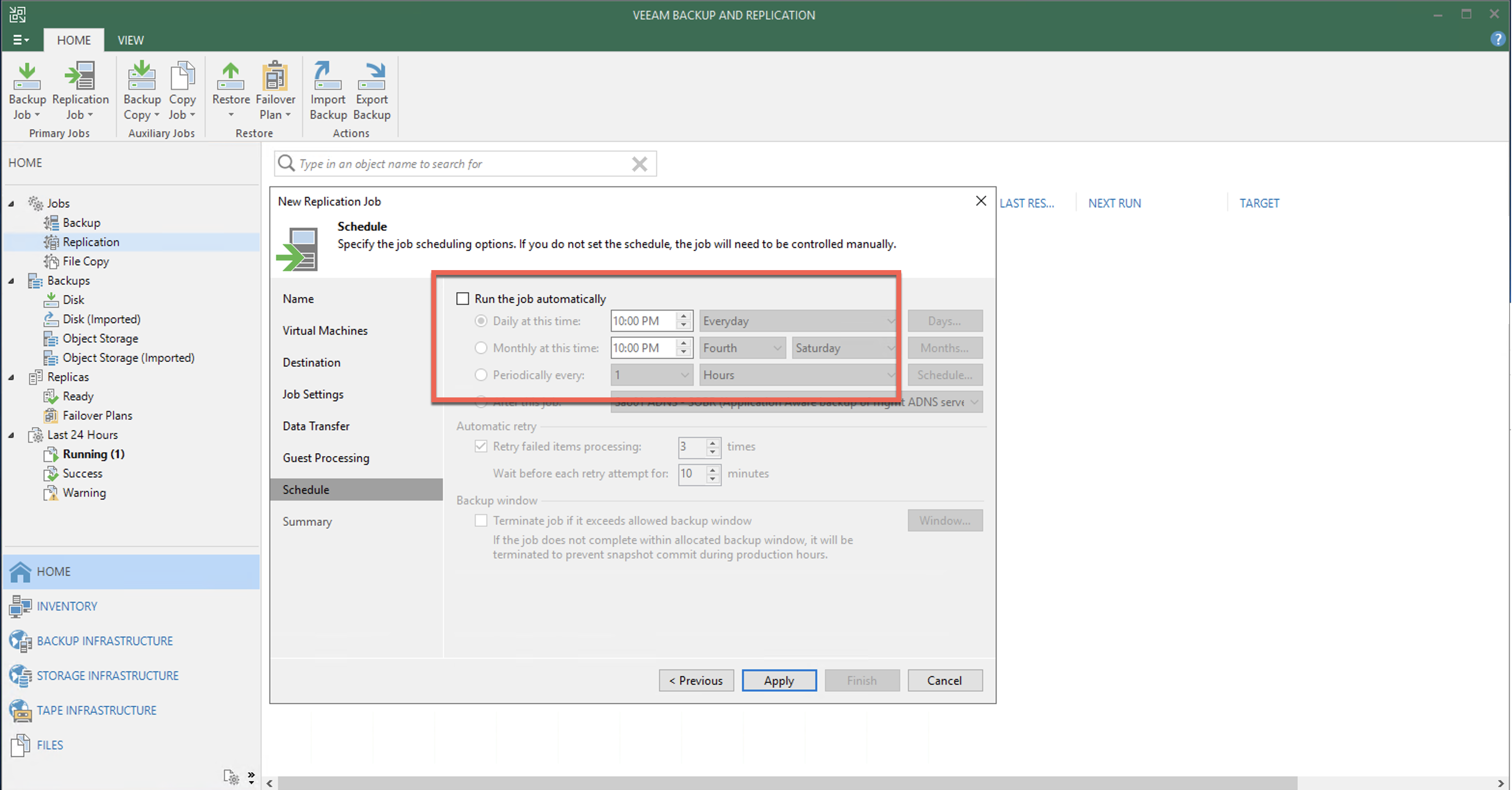Select Periodically every radio option
The width and height of the screenshot is (1512, 790).
(481, 374)
